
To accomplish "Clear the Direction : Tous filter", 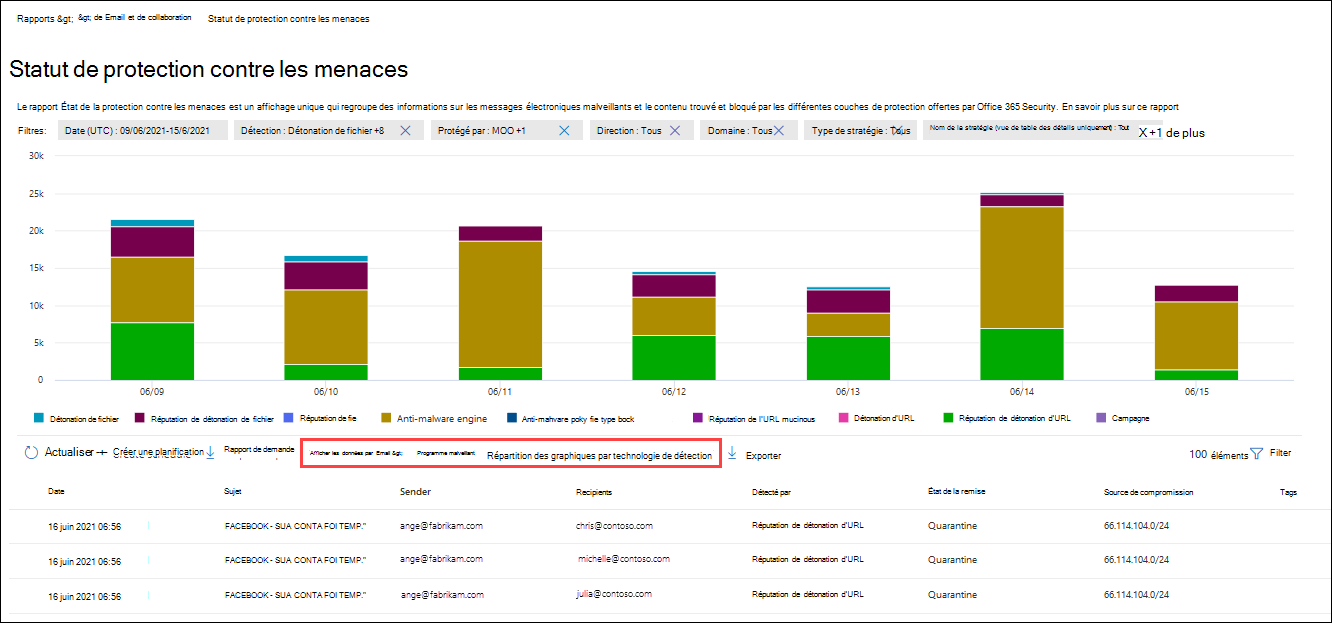I will 675,130.
